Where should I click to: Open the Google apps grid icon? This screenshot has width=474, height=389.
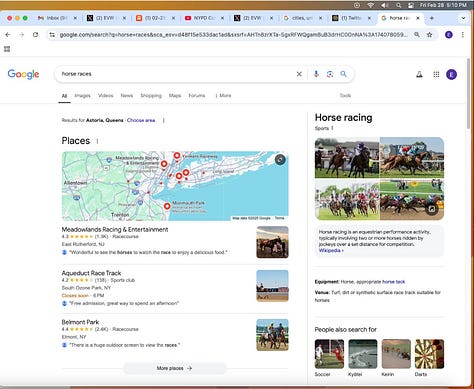pos(436,74)
